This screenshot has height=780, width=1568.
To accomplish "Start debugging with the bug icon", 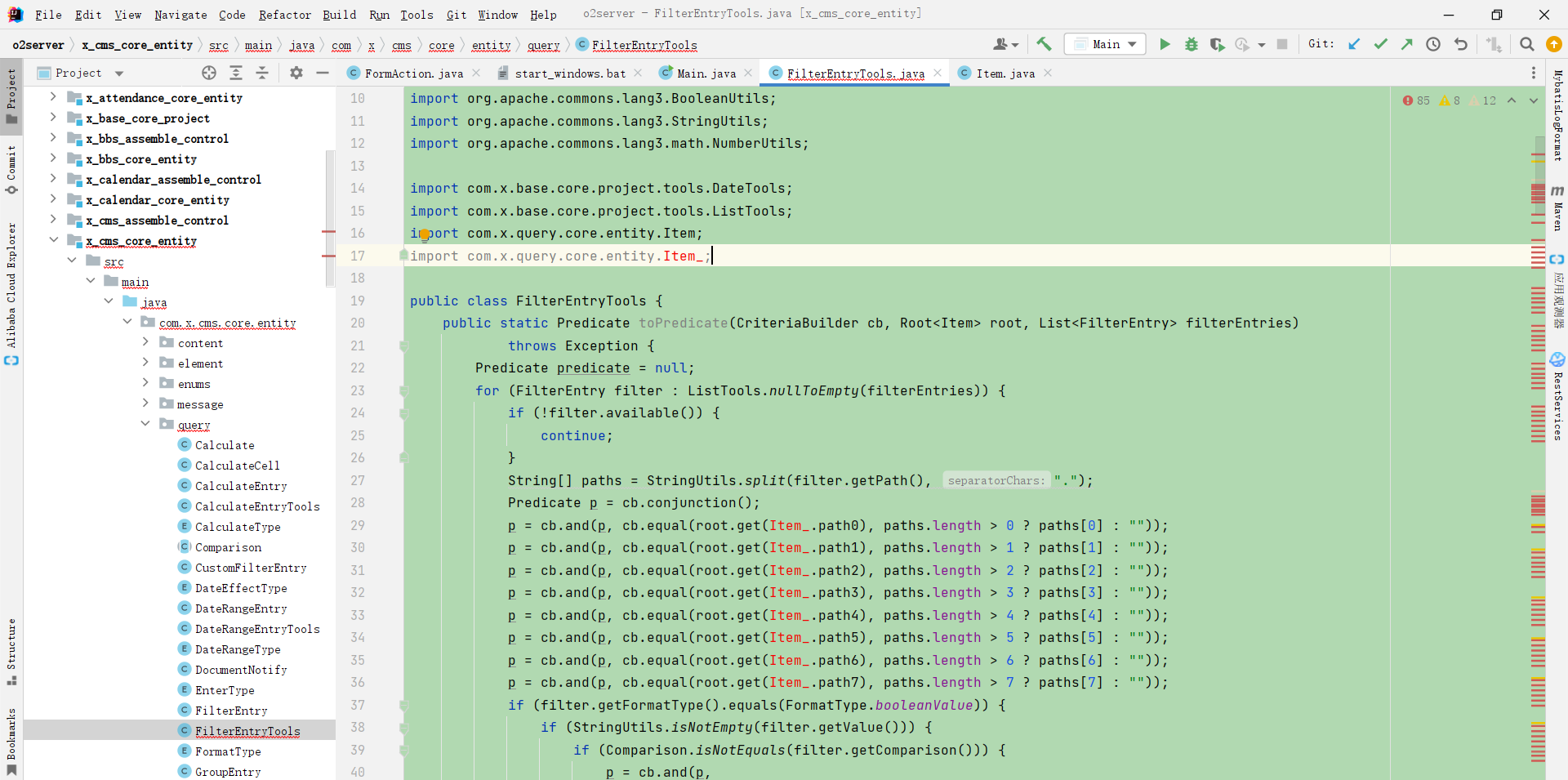I will 1191,44.
